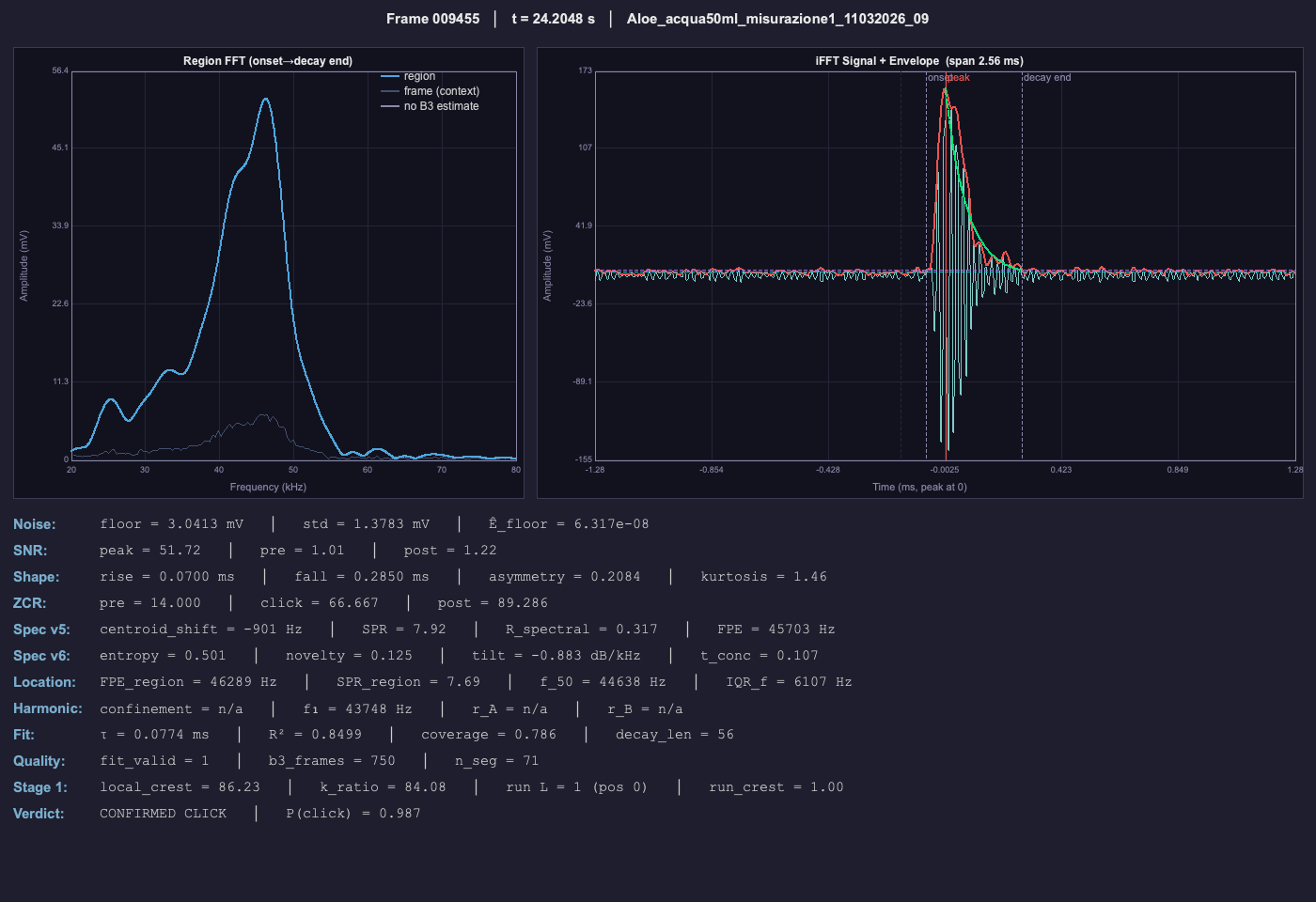Click the 'fall = 0.2850 ms' value

pyautogui.click(x=362, y=577)
